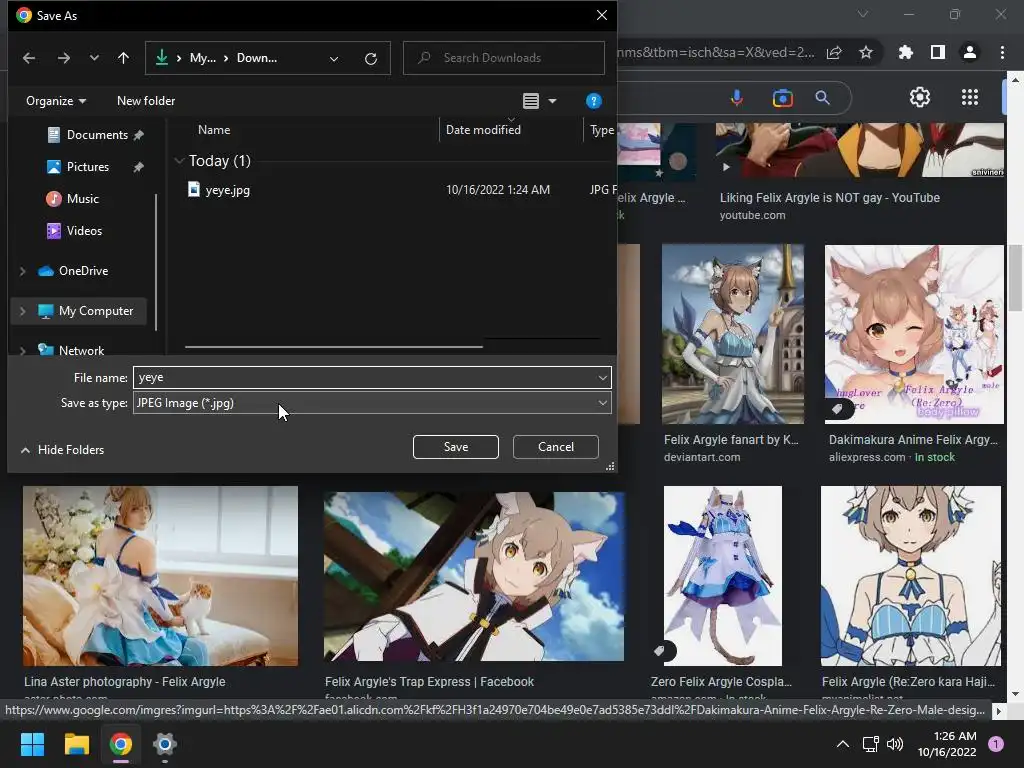
Task: Click Chrome page vertical scrollbar thumb
Action: click(1015, 279)
